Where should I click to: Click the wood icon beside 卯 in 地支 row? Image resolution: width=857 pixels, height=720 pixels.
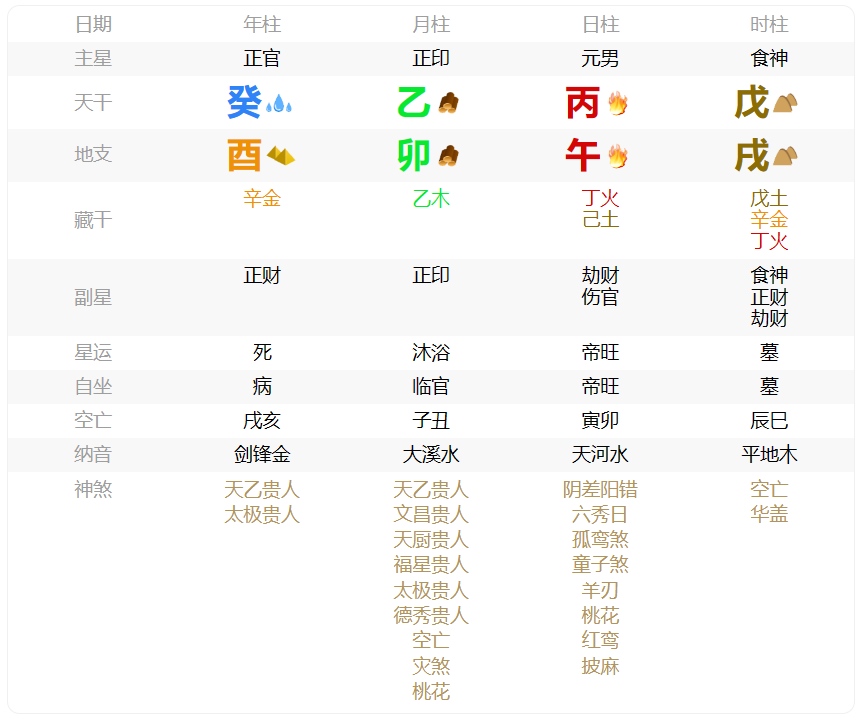tap(448, 156)
